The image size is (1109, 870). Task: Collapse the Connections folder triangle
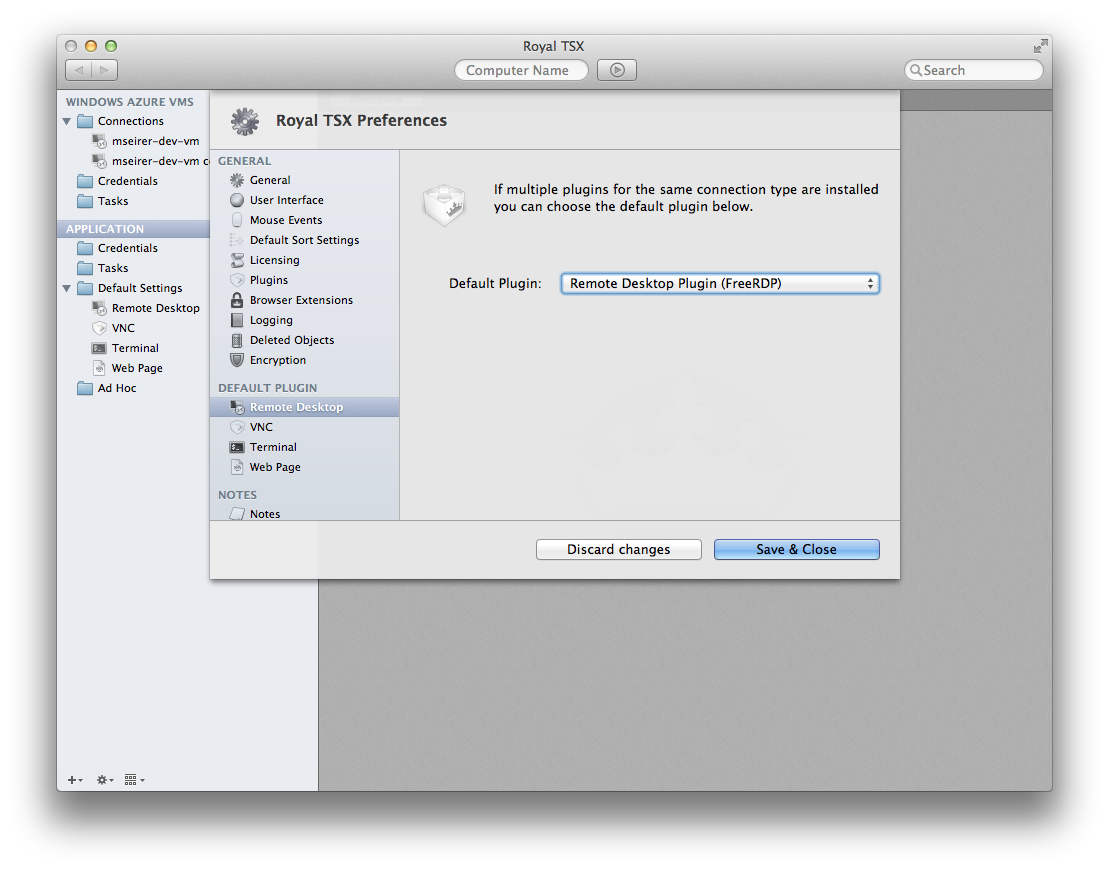66,122
